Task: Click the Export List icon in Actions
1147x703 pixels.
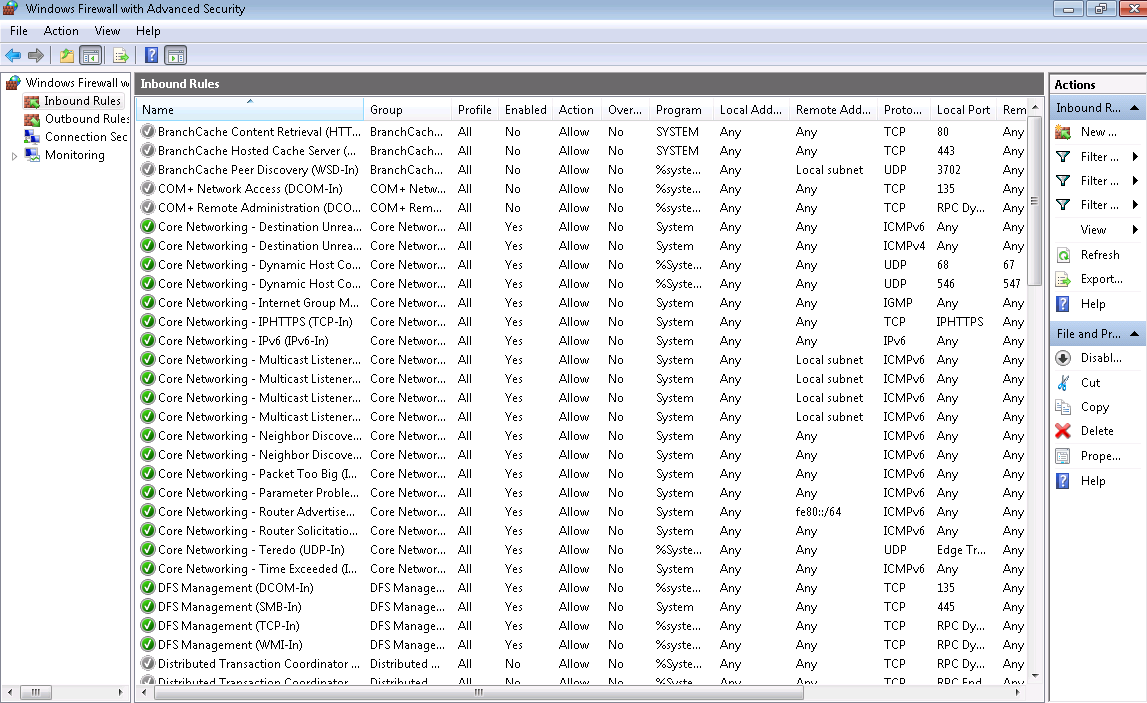Action: (x=1064, y=279)
